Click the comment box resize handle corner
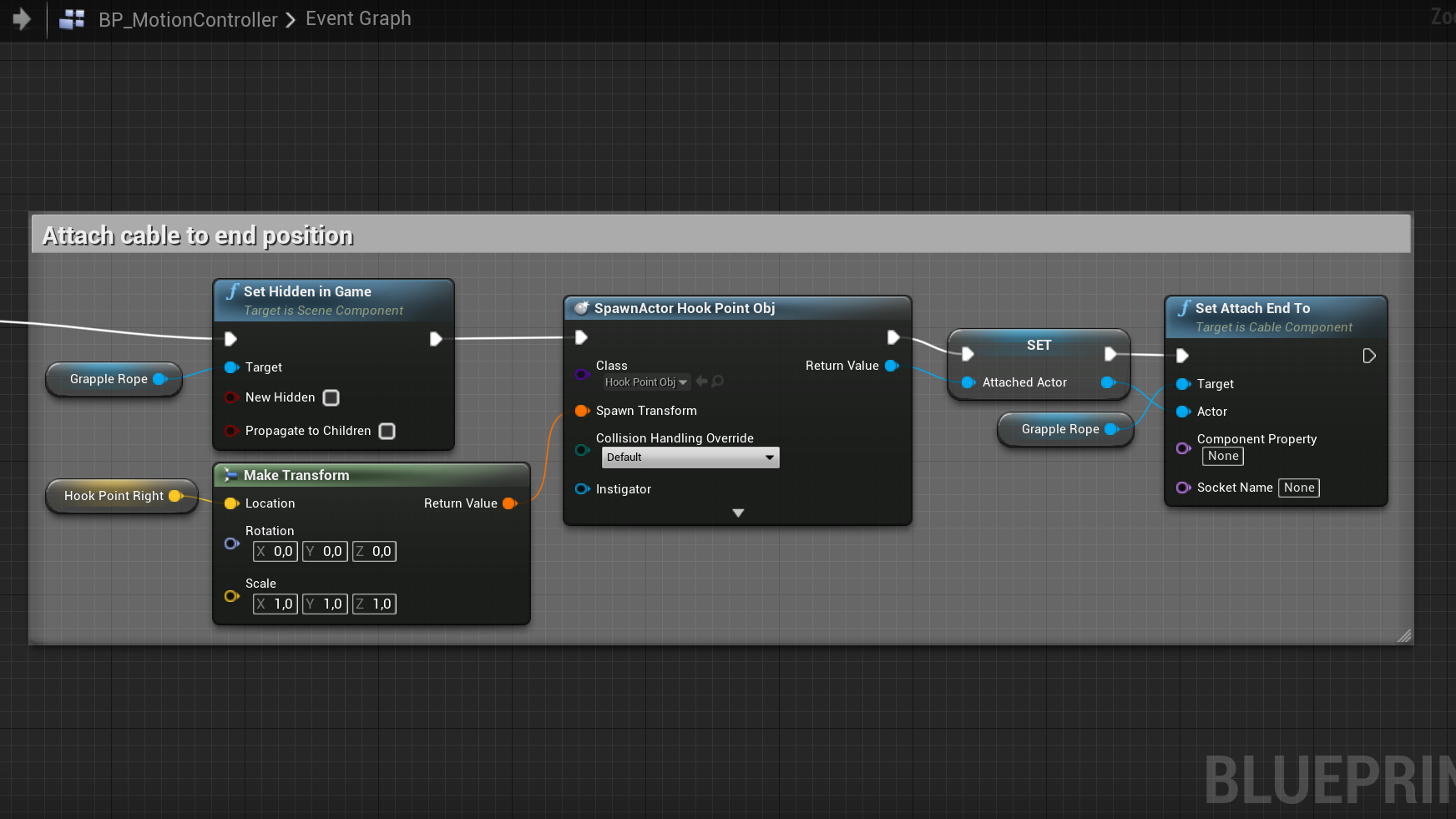This screenshot has height=819, width=1456. tap(1404, 636)
